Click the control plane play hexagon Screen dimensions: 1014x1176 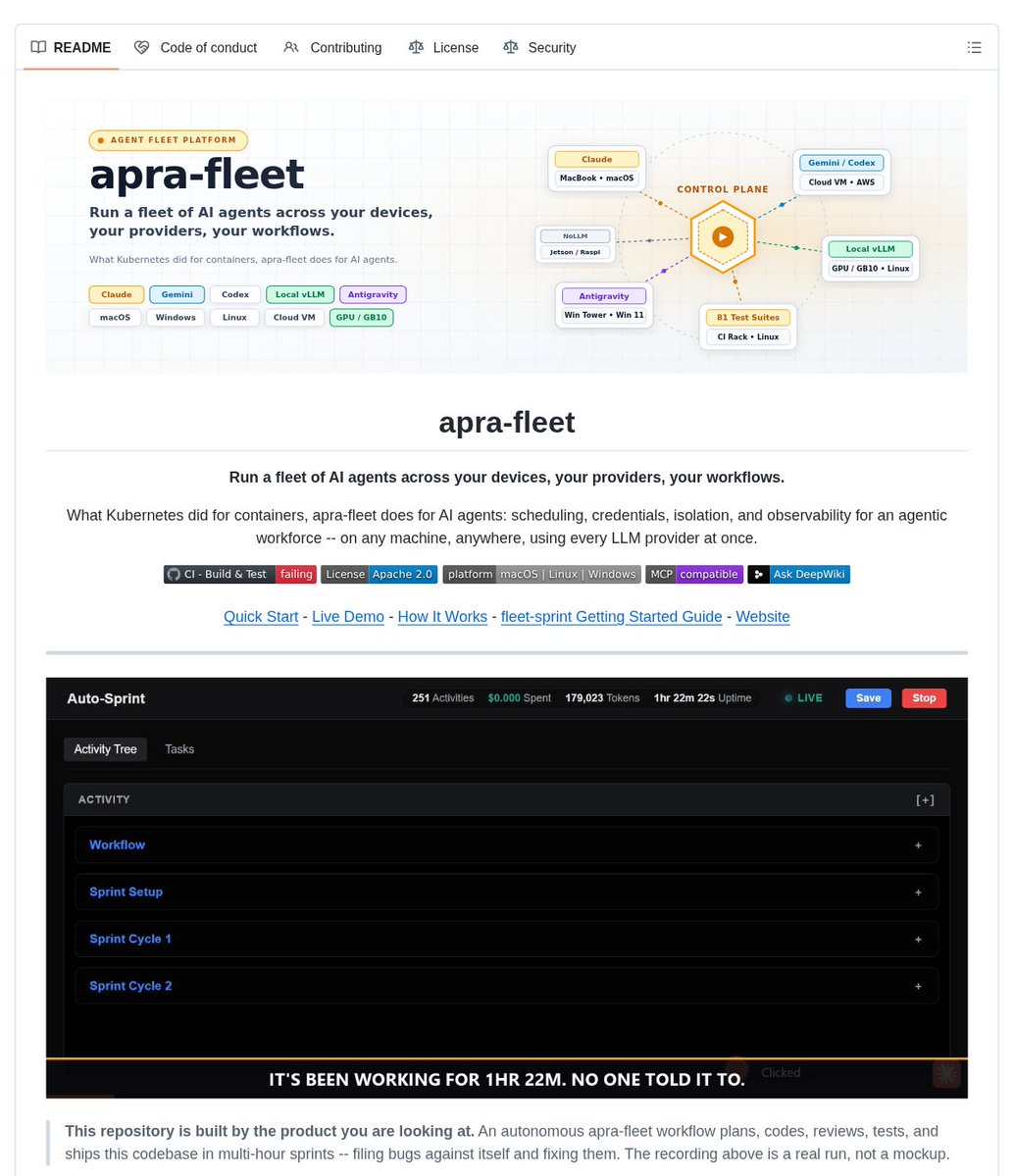point(722,237)
